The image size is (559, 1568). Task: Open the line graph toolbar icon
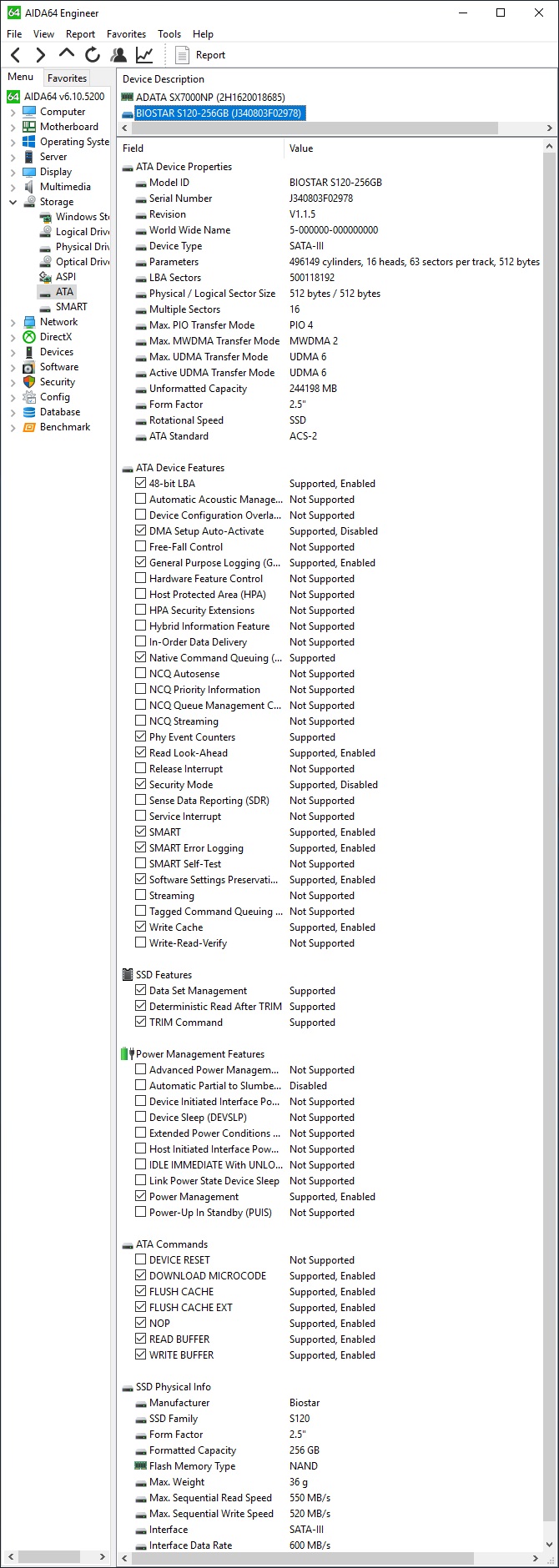pyautogui.click(x=144, y=55)
